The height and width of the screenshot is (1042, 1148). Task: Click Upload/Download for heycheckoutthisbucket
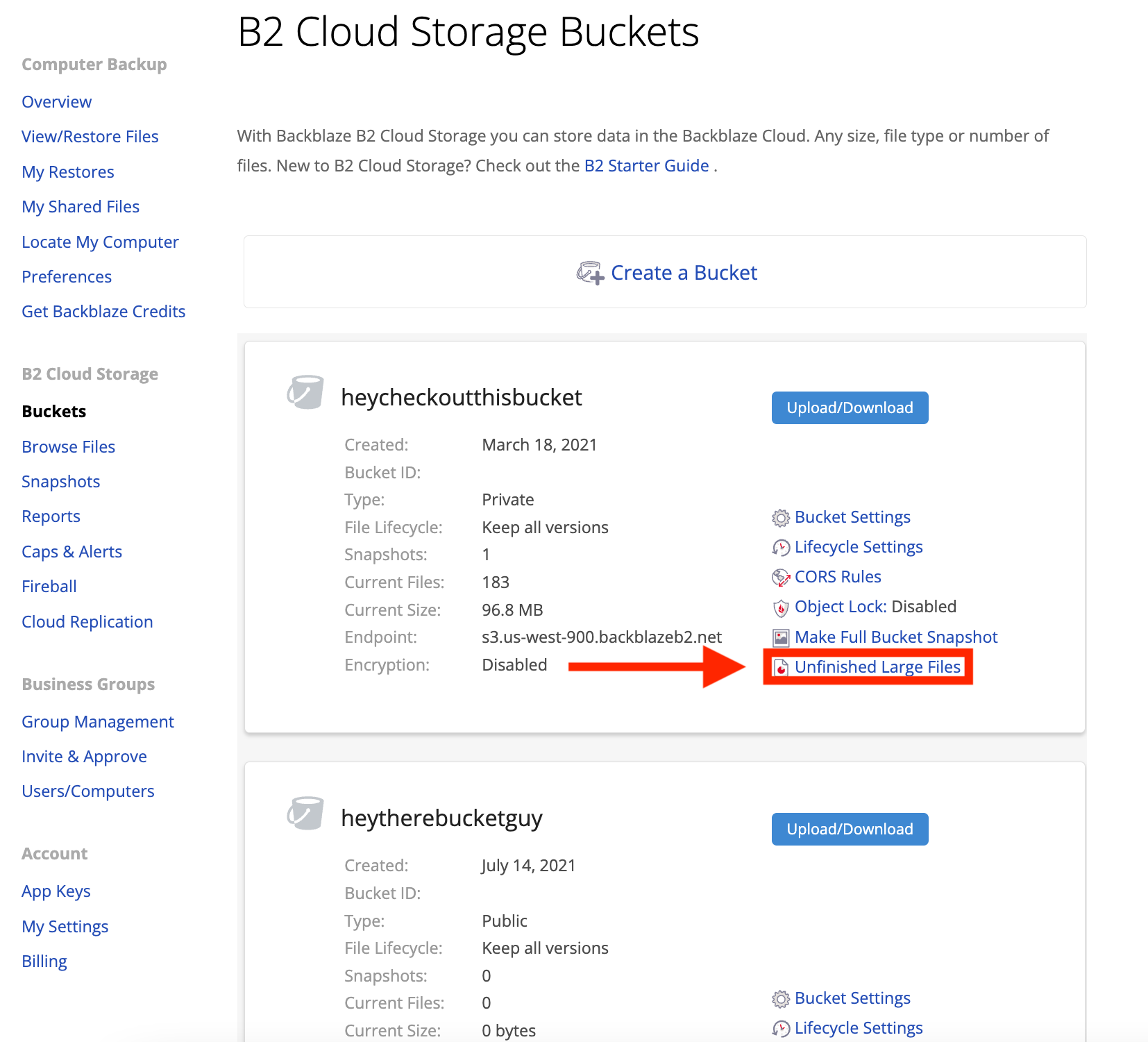pyautogui.click(x=850, y=408)
